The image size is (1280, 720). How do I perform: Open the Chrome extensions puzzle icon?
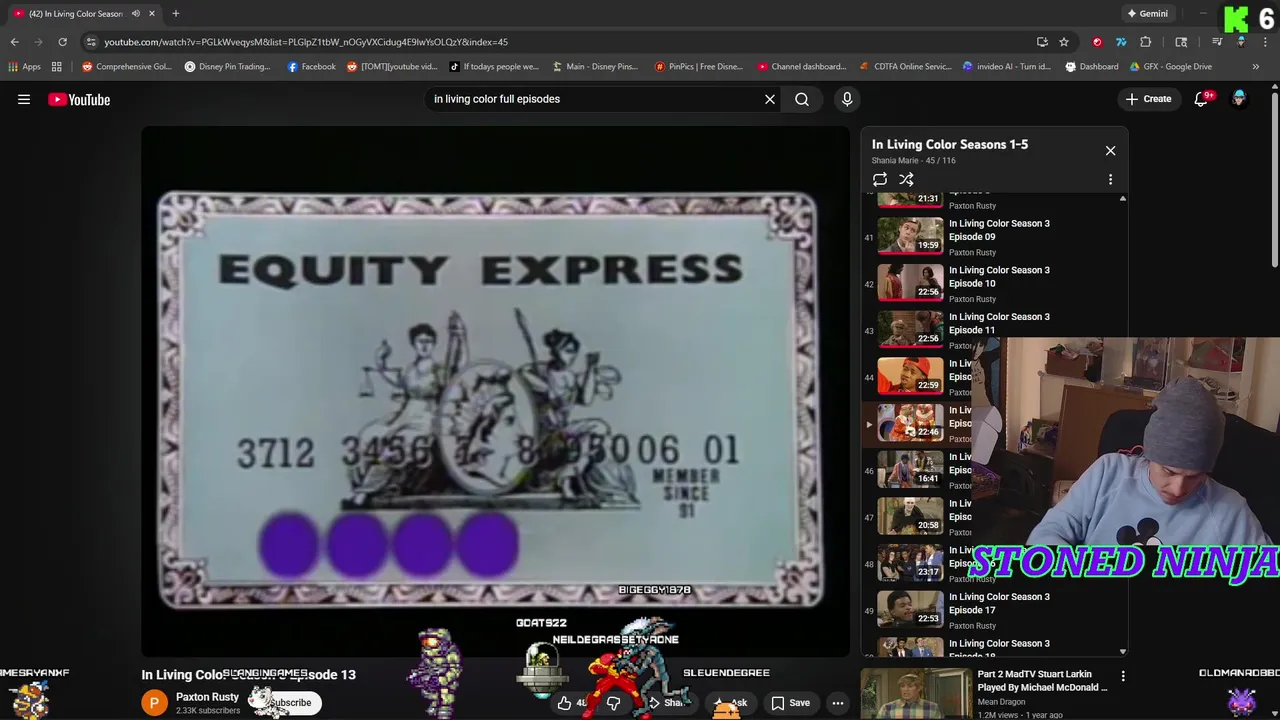point(1146,42)
